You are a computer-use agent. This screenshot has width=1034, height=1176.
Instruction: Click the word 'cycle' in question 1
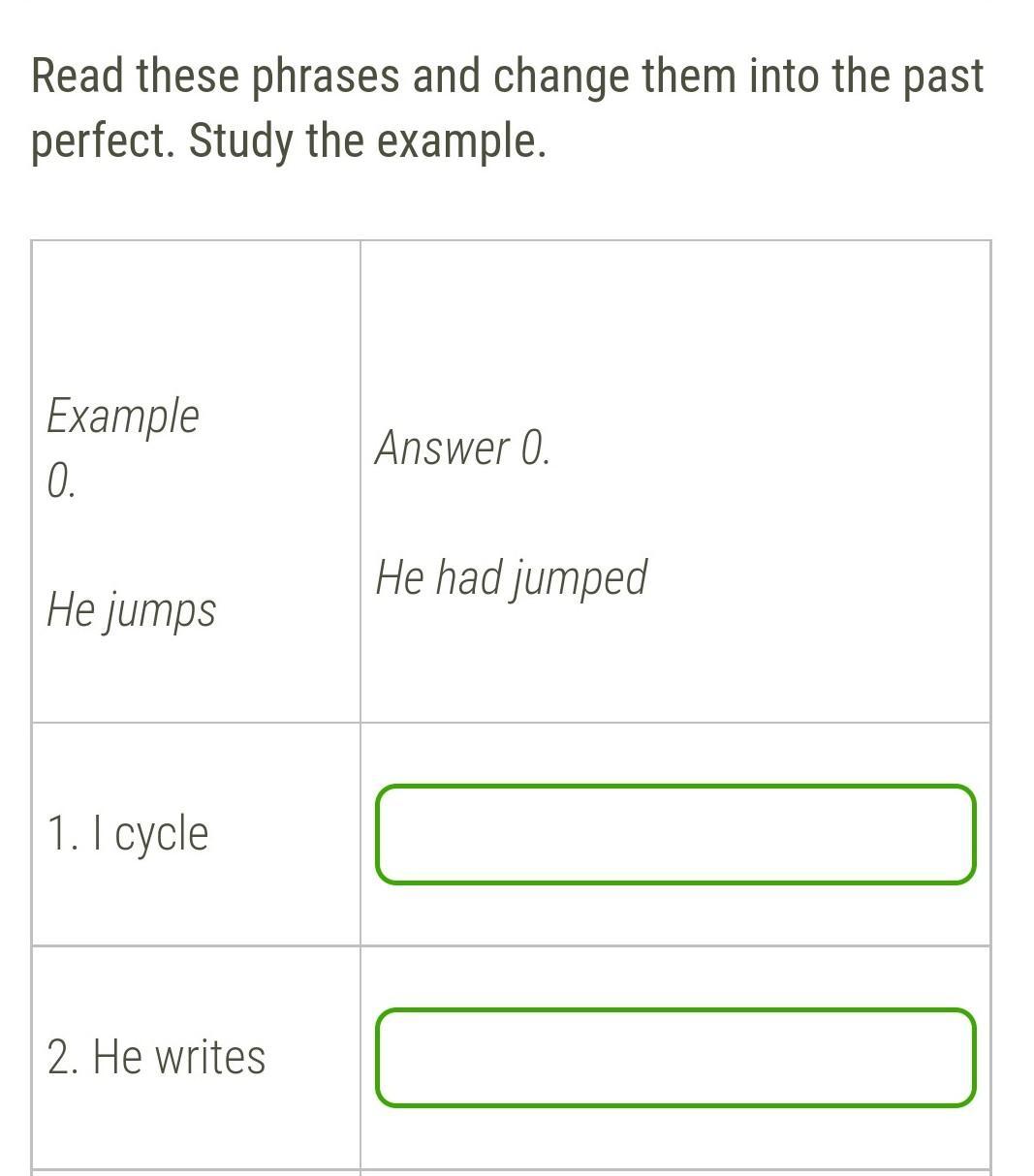click(162, 835)
